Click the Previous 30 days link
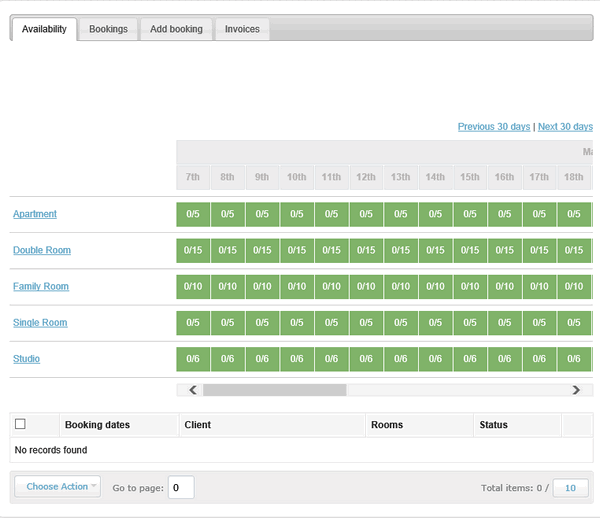Image resolution: width=600 pixels, height=518 pixels. coord(494,127)
